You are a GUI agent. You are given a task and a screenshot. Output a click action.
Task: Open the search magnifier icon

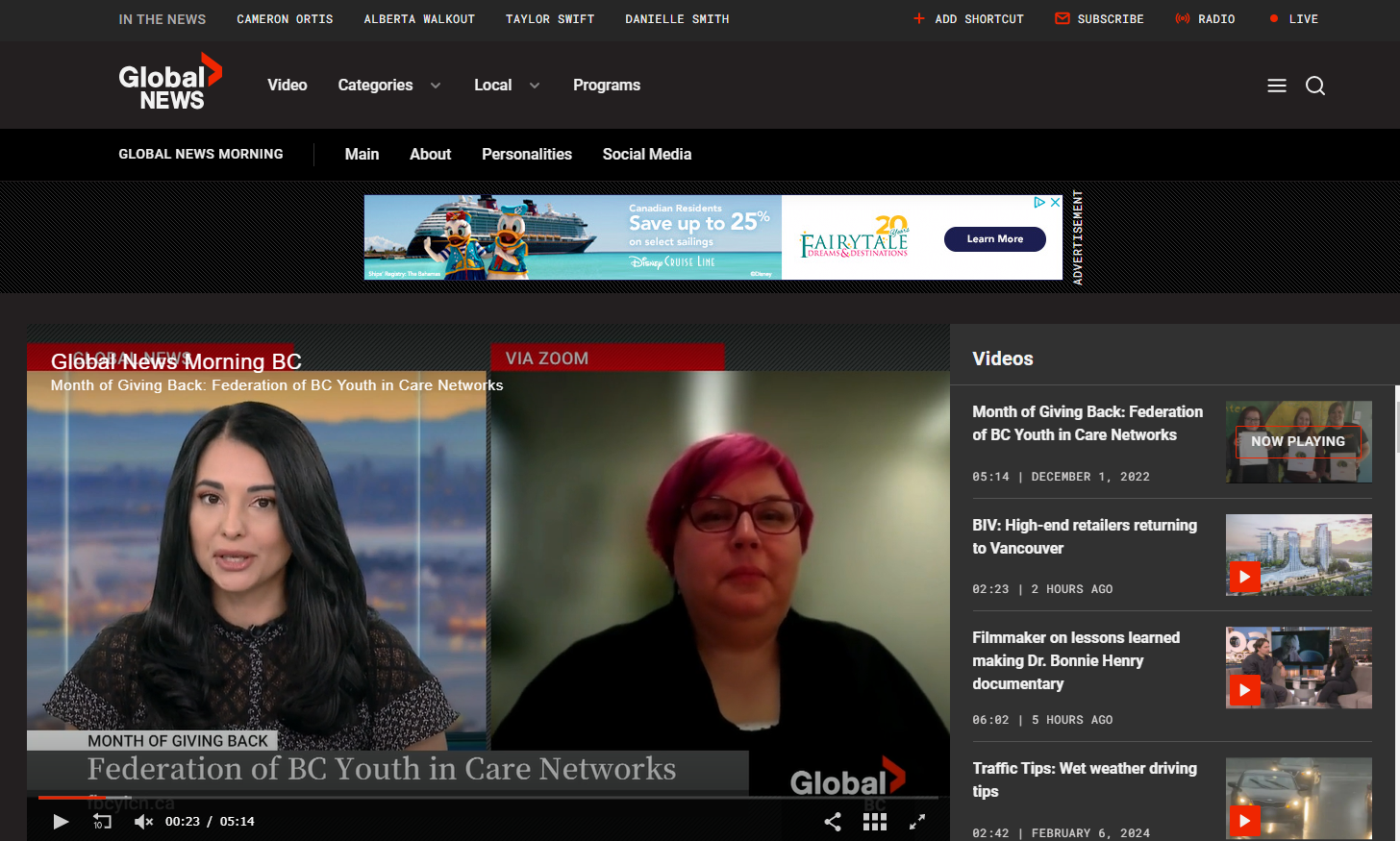point(1315,86)
